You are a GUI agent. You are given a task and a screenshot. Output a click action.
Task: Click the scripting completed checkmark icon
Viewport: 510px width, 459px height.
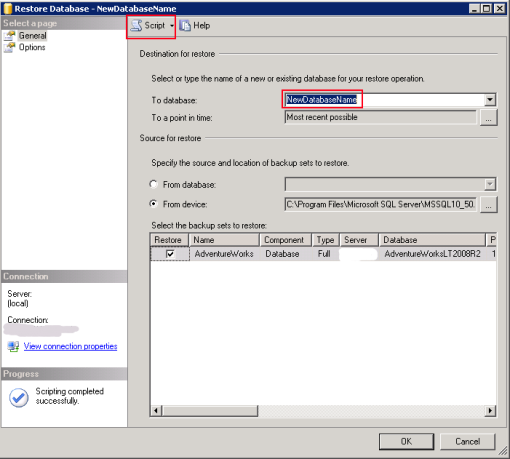(x=19, y=397)
